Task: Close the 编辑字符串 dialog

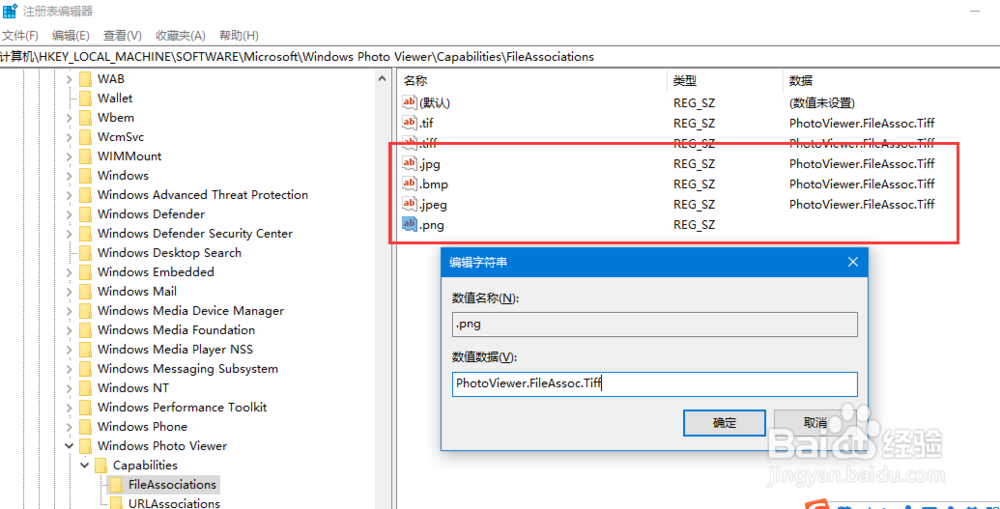Action: [x=853, y=262]
